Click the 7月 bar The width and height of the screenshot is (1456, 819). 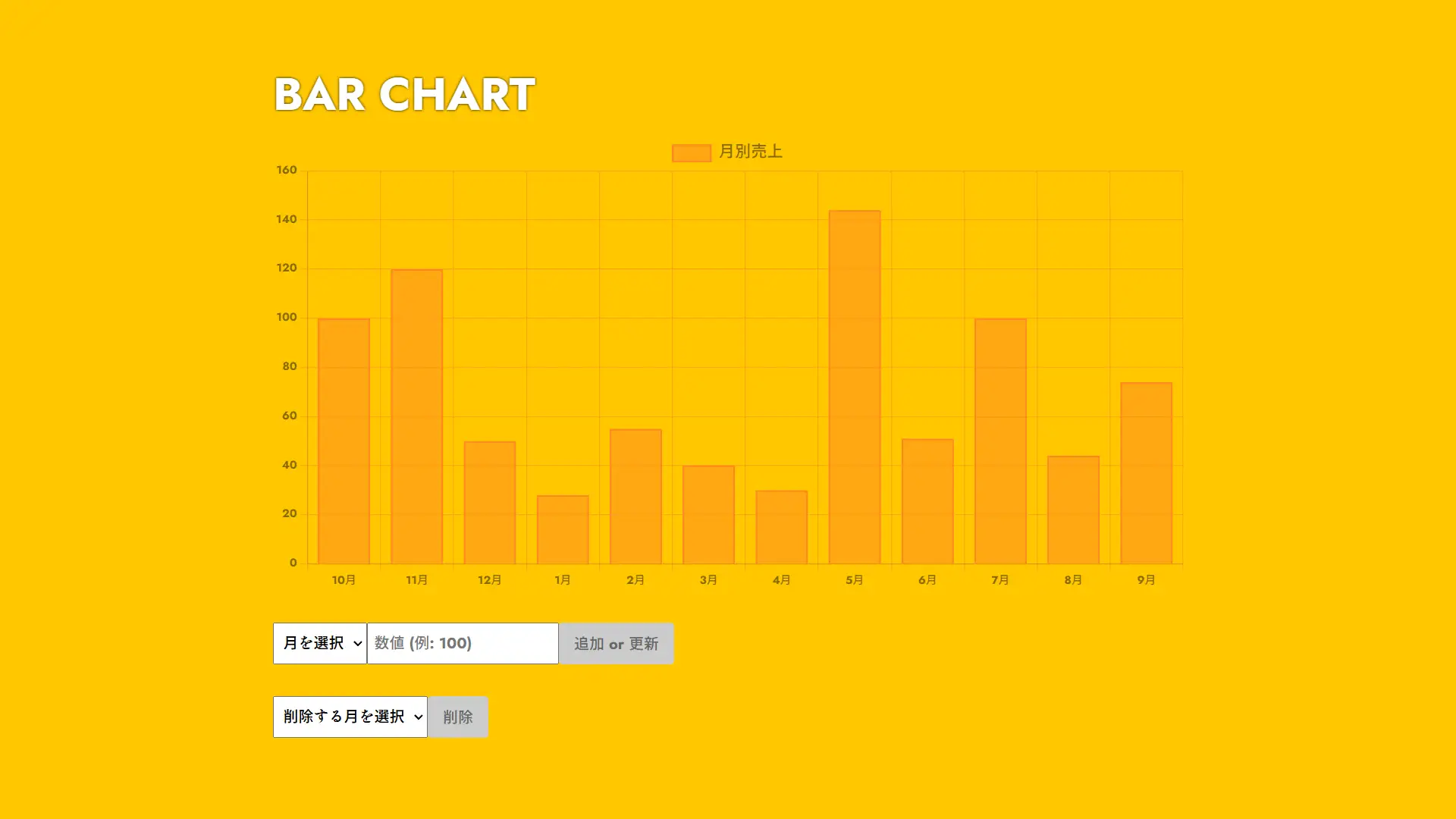[1000, 441]
